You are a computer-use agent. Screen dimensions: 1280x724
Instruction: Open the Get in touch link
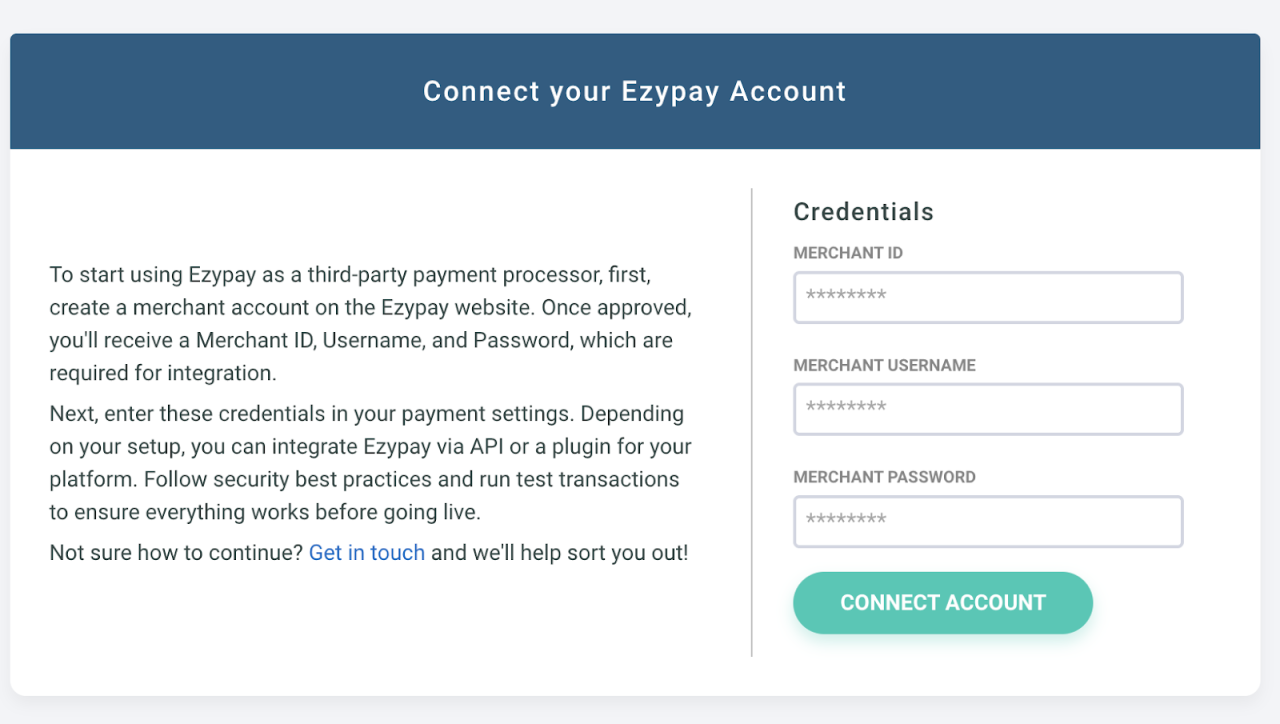pyautogui.click(x=366, y=552)
